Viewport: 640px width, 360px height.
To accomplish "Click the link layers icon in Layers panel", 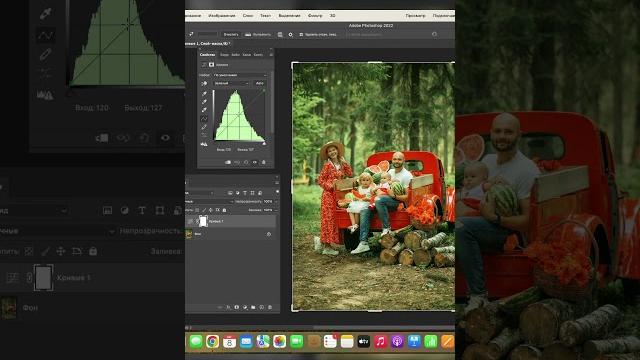I will tap(219, 307).
